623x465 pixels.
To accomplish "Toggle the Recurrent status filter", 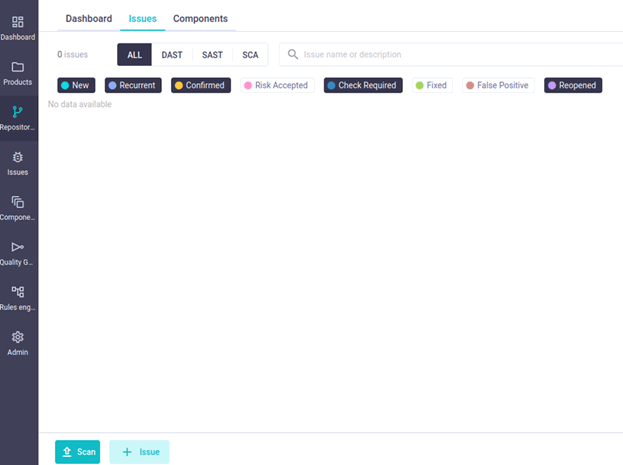I will point(132,86).
